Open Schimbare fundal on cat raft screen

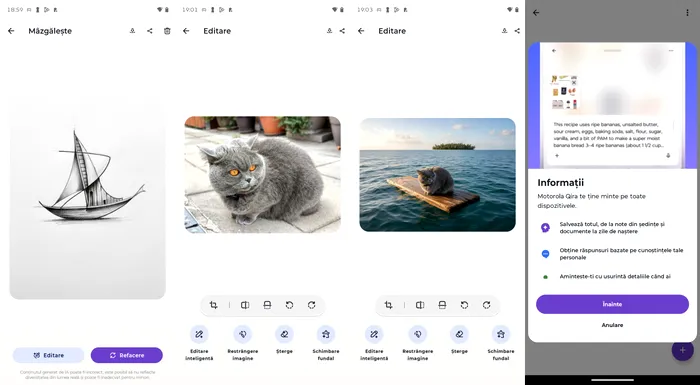501,343
